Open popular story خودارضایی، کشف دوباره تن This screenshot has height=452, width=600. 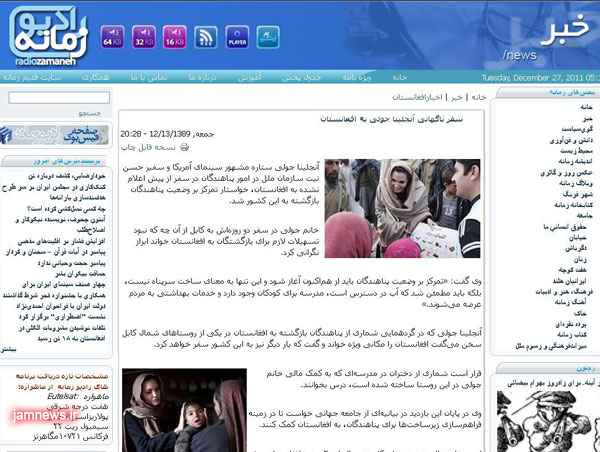click(x=67, y=176)
